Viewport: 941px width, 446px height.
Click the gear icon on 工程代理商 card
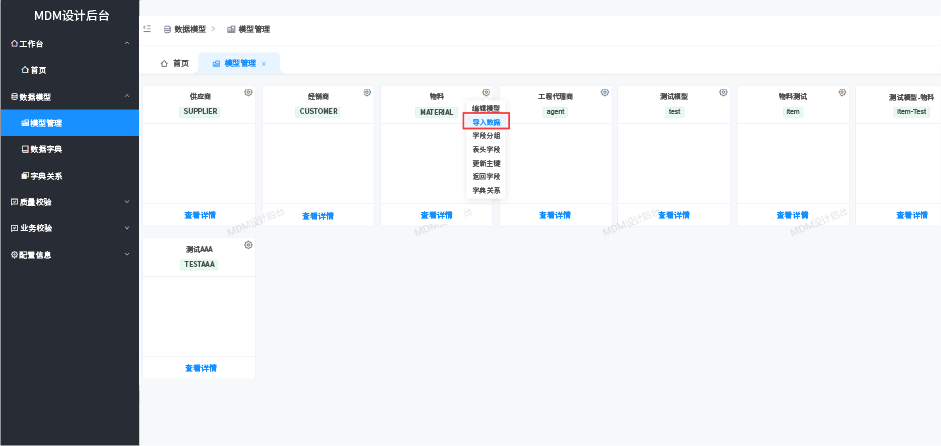click(x=605, y=93)
